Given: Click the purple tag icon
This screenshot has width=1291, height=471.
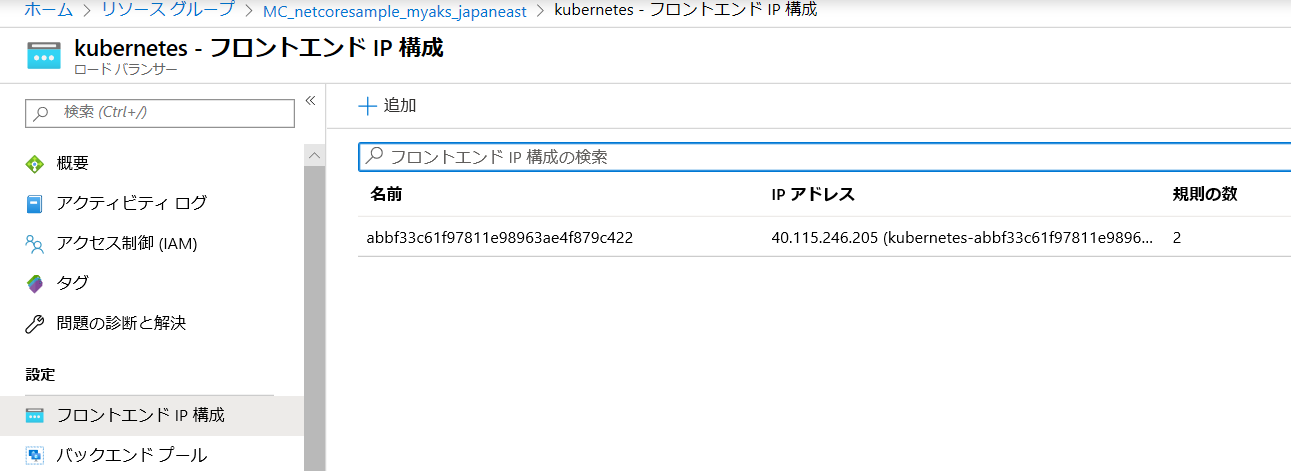Looking at the screenshot, I should pyautogui.click(x=35, y=283).
